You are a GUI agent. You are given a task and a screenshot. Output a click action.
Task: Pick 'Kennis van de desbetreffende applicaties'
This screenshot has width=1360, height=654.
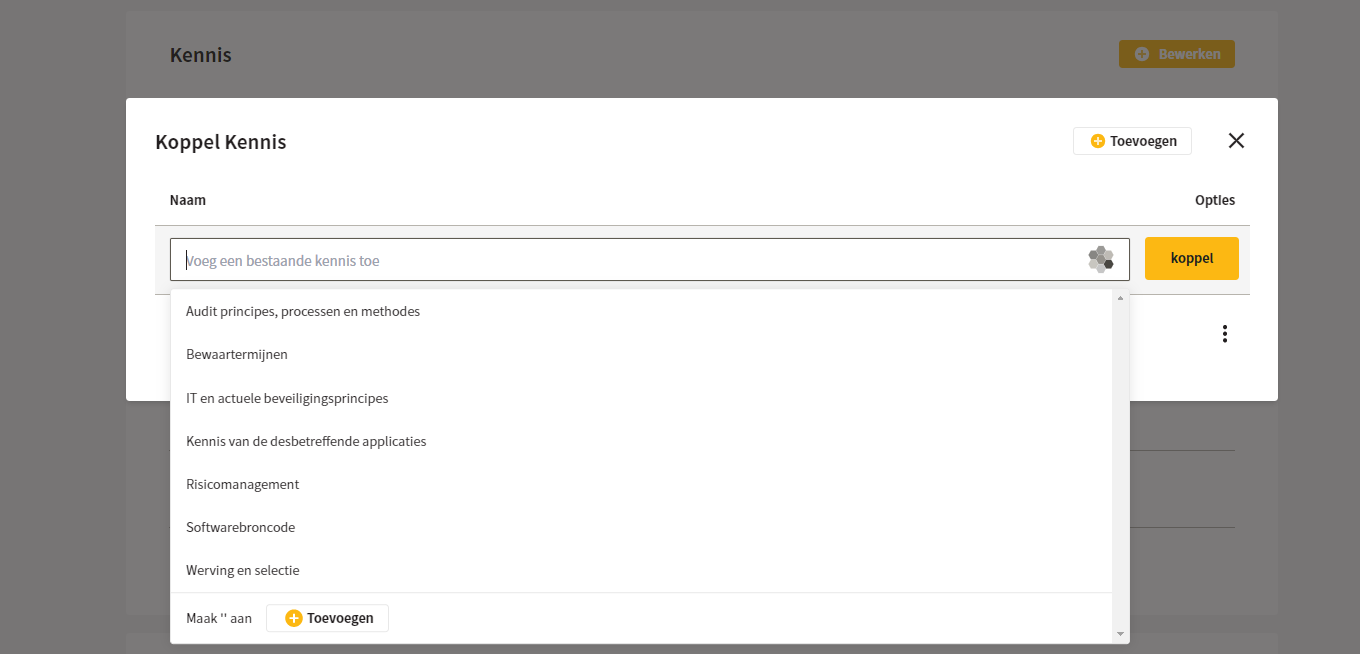click(641, 441)
